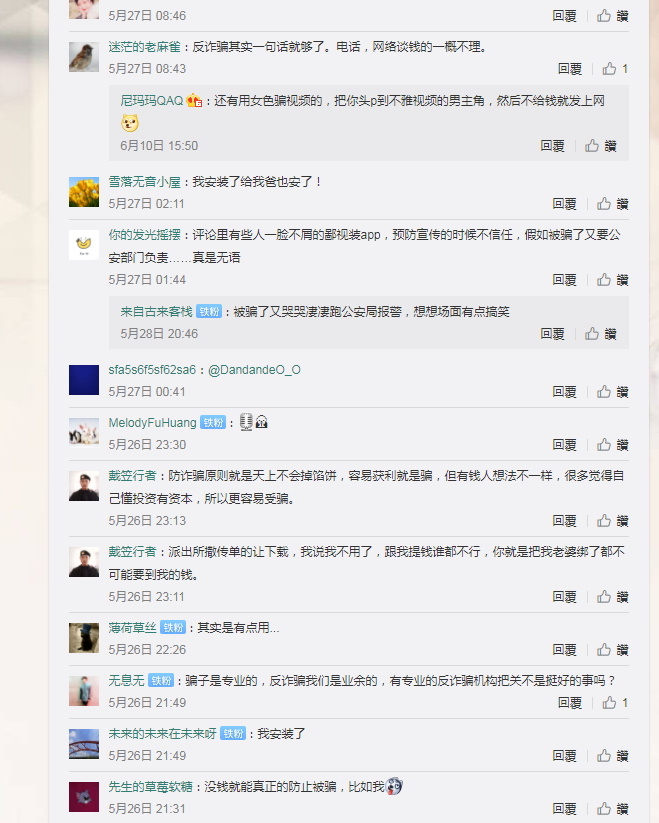Click the timestamp 5月28日 20:46
This screenshot has height=823, width=659.
(x=159, y=334)
